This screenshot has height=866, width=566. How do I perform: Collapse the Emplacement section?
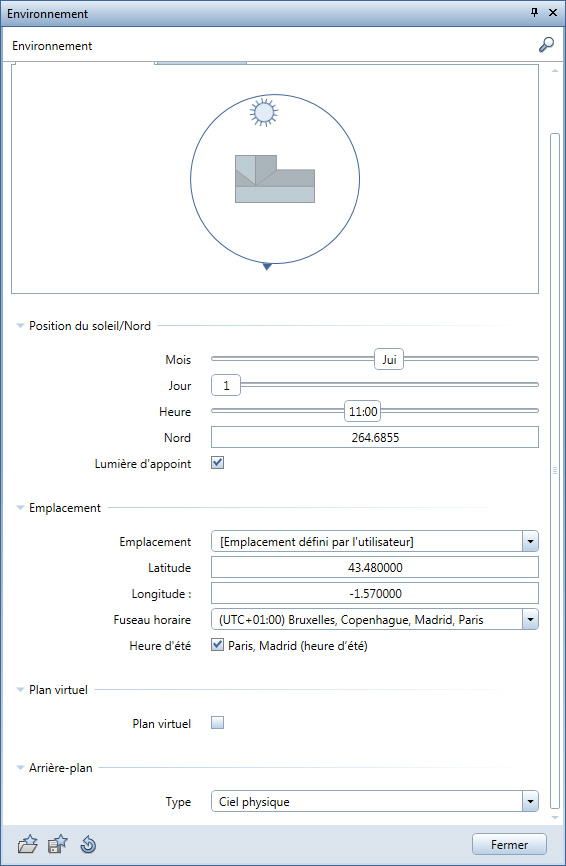[x=20, y=508]
